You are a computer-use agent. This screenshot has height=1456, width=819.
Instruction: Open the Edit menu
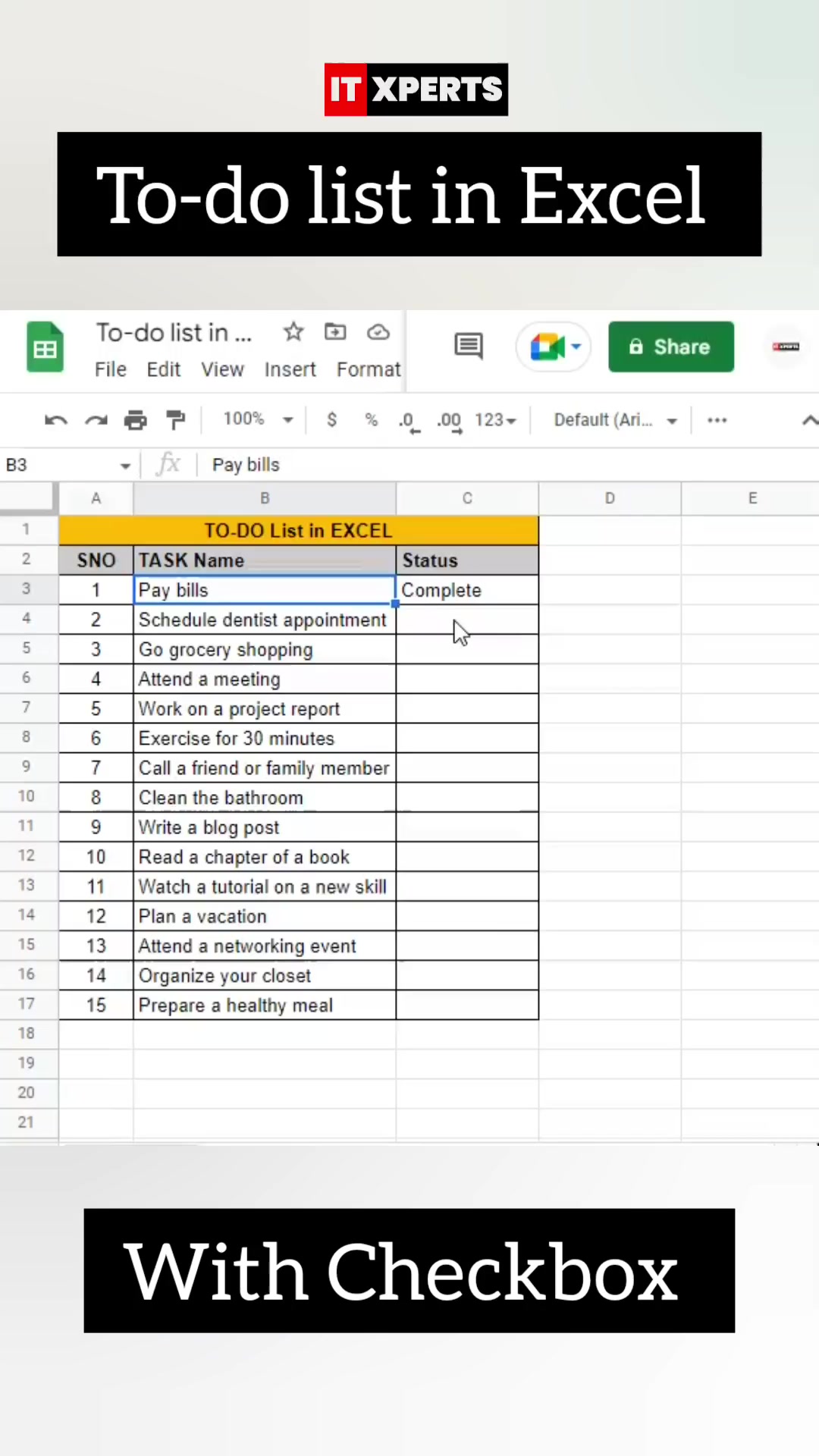click(164, 369)
